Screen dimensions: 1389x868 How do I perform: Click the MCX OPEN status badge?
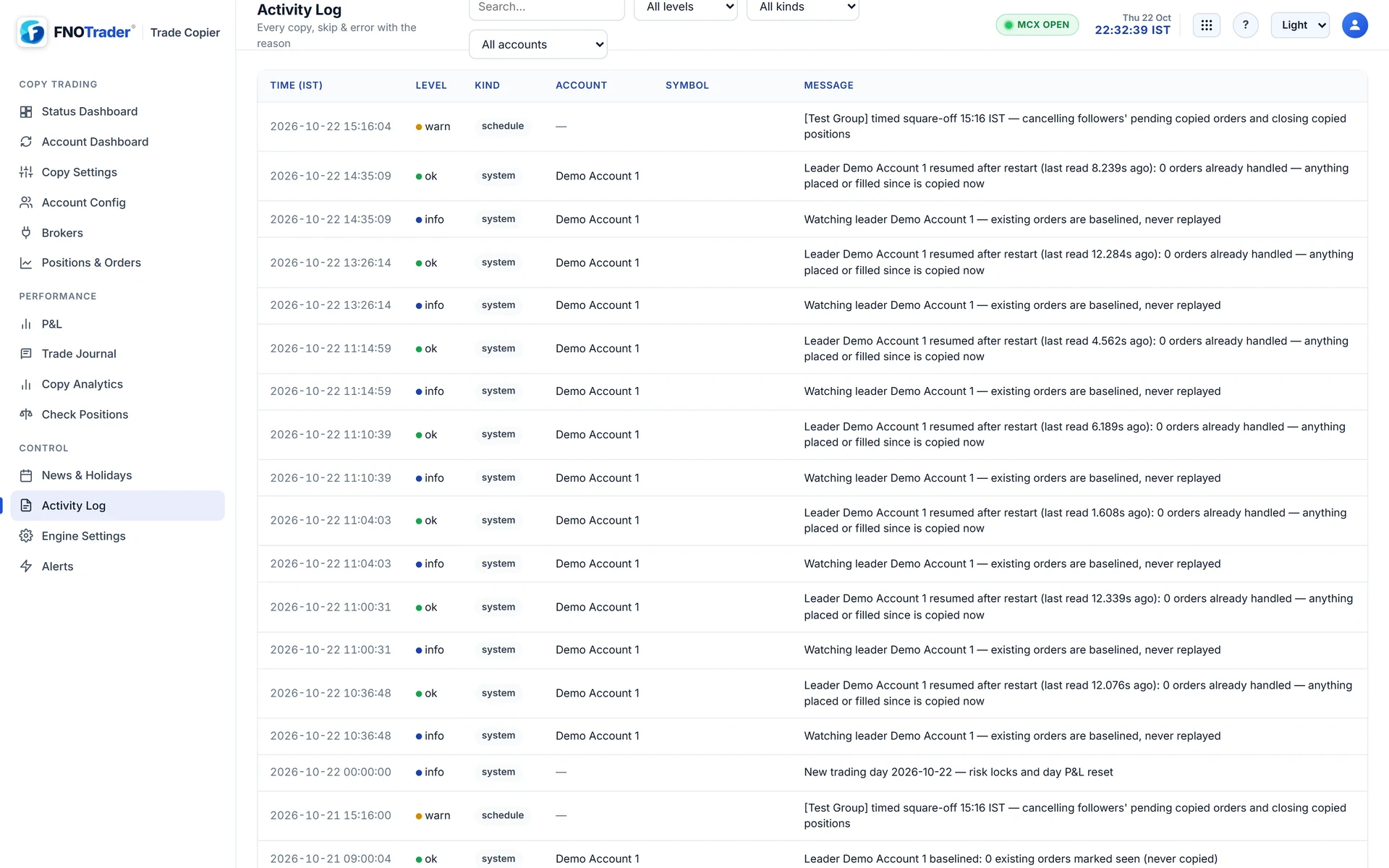(1037, 25)
